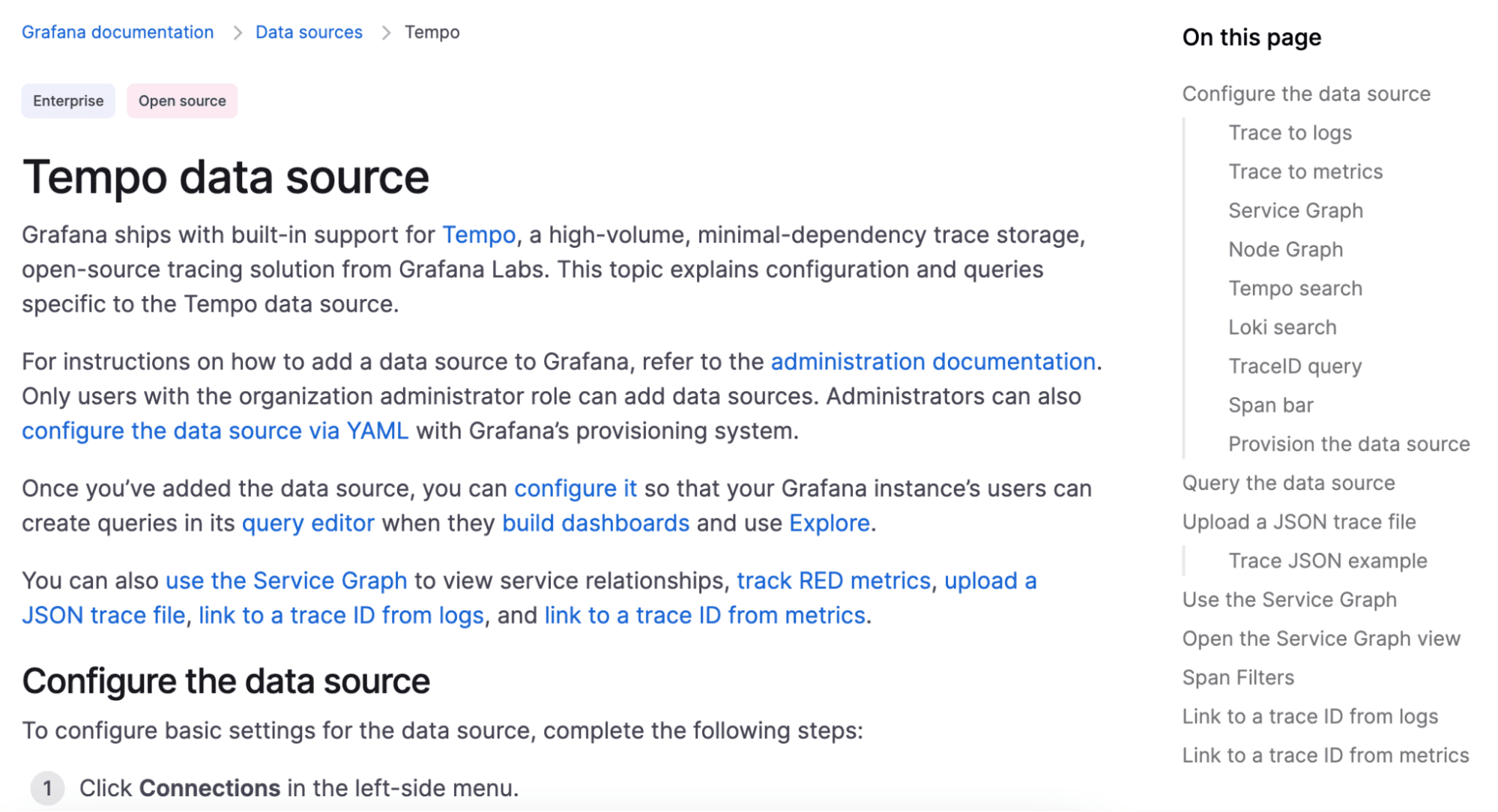Select Configure the data source in page outline
This screenshot has width=1498, height=812.
1305,93
